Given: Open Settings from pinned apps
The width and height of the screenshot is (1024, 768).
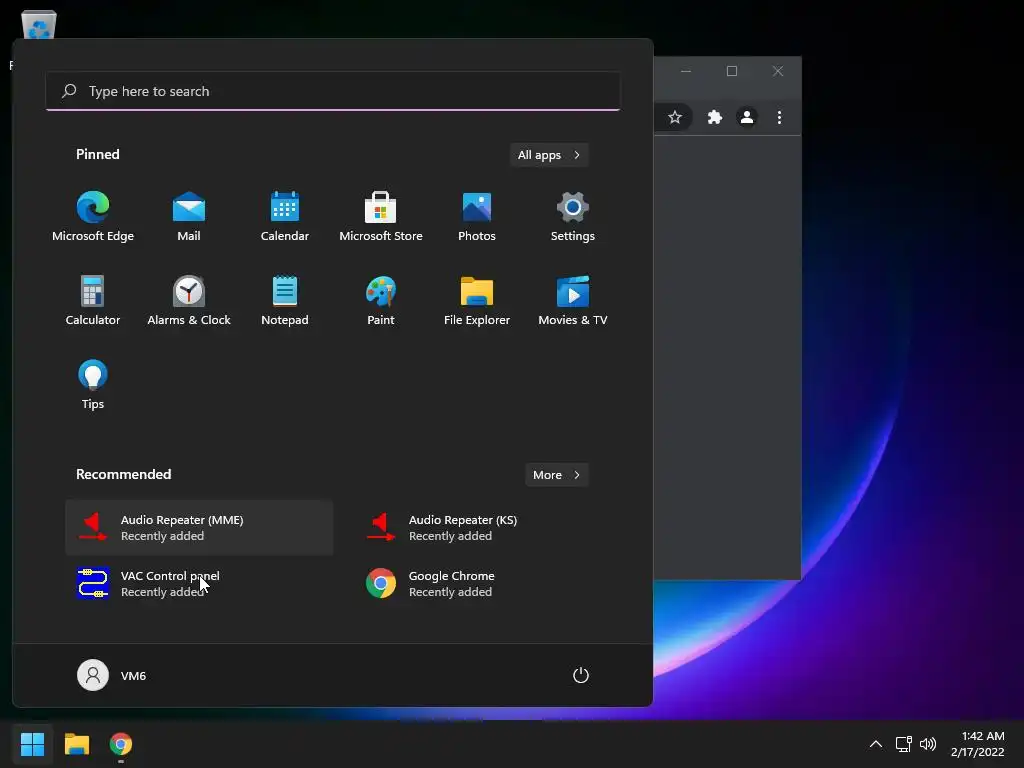Looking at the screenshot, I should coord(573,217).
